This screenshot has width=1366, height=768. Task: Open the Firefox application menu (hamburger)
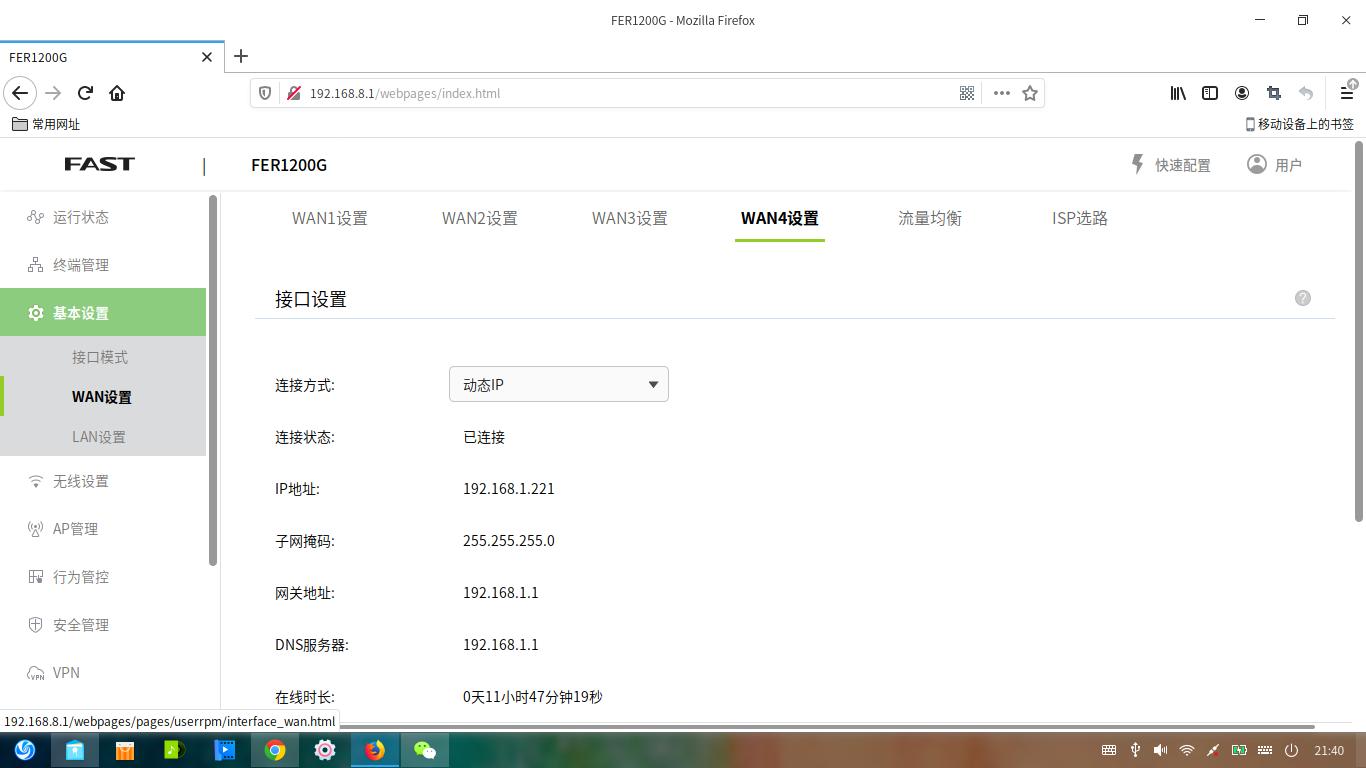(1346, 93)
